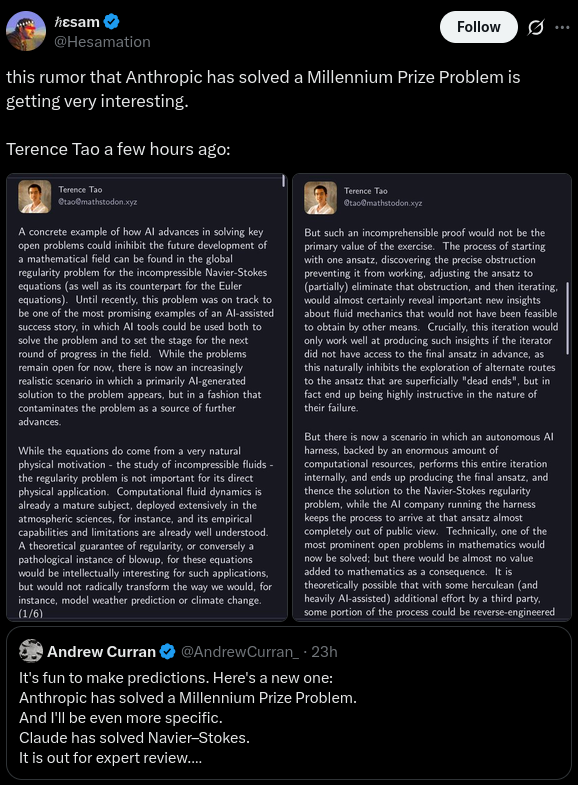Click the Grok slashed-circle icon

click(x=535, y=28)
